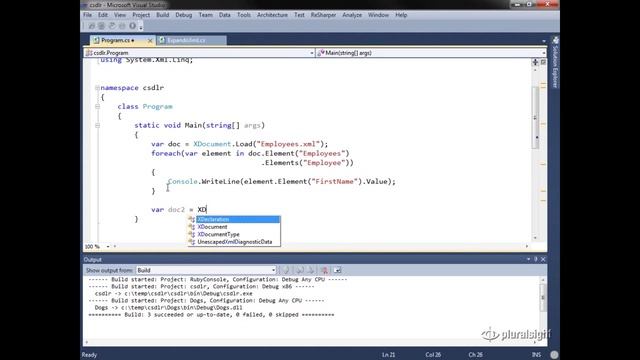The image size is (640, 360).
Task: Open the Team menu
Action: (205, 15)
